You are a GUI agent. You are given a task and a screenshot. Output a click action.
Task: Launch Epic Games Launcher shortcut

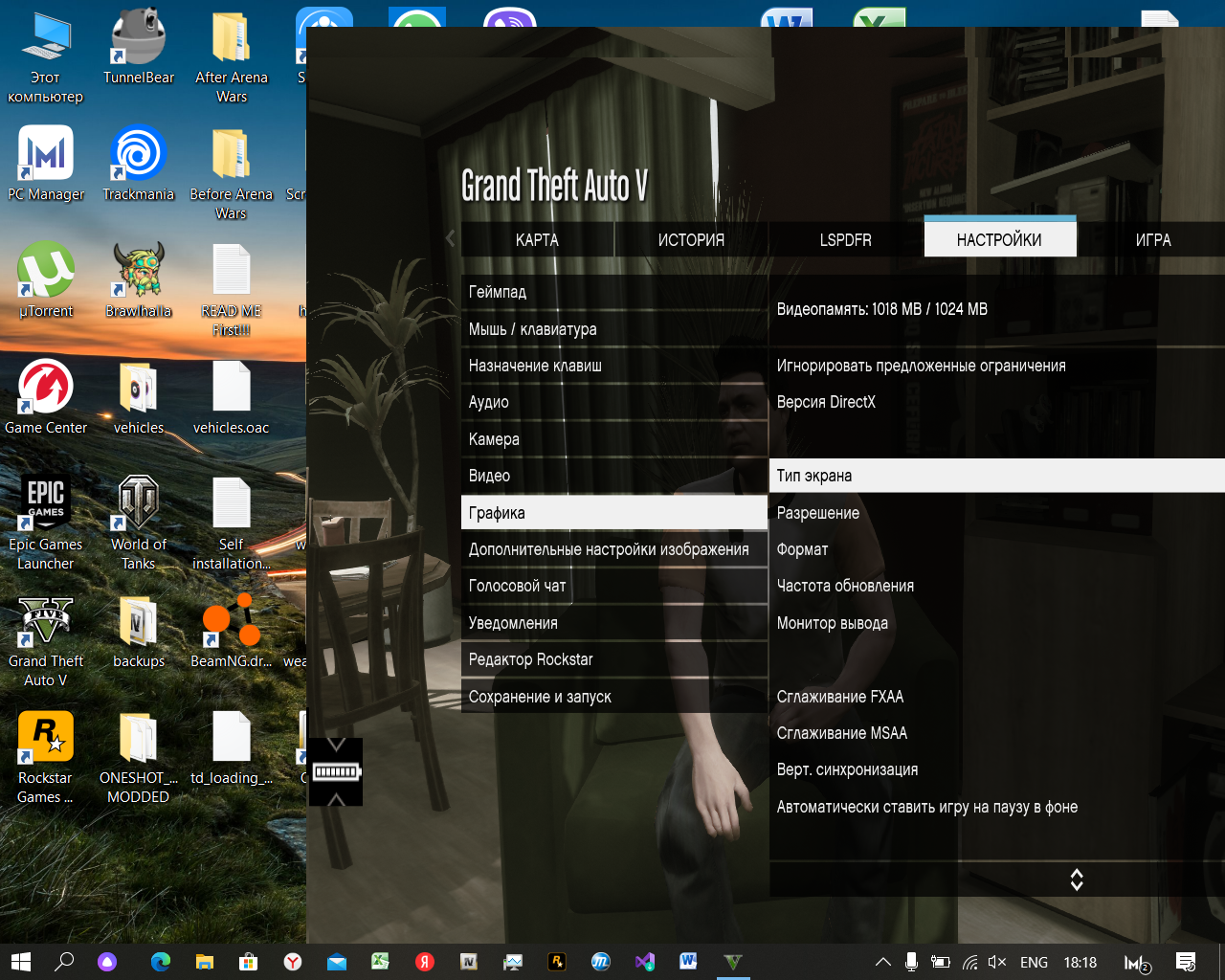[x=46, y=524]
